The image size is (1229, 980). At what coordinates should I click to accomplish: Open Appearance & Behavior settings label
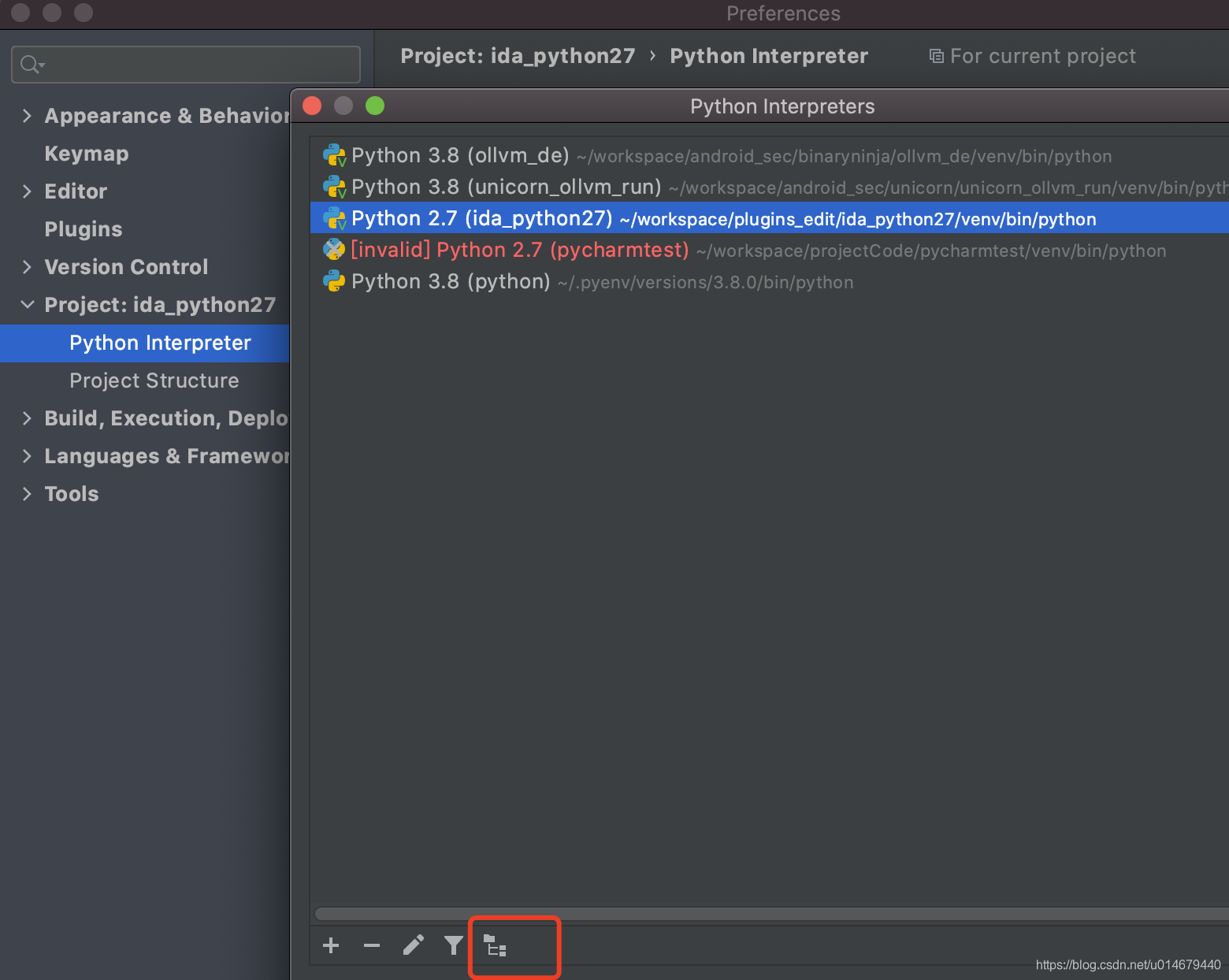click(167, 116)
